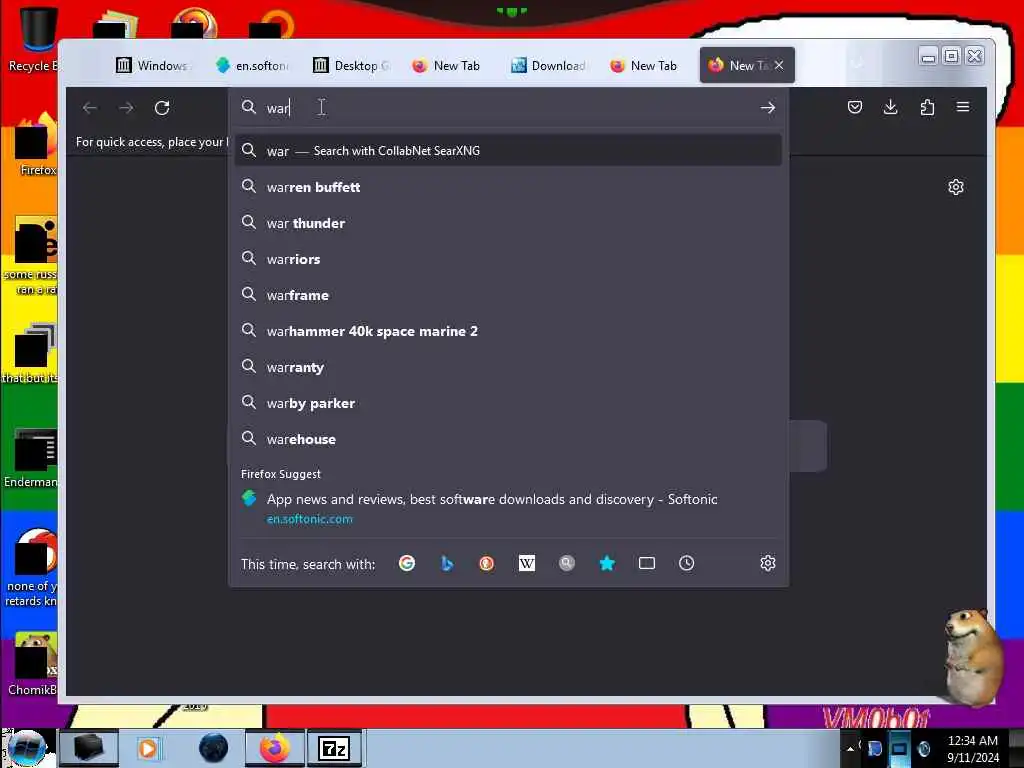Click the Firefox forward arrow
The height and width of the screenshot is (768, 1024).
pyautogui.click(x=126, y=108)
